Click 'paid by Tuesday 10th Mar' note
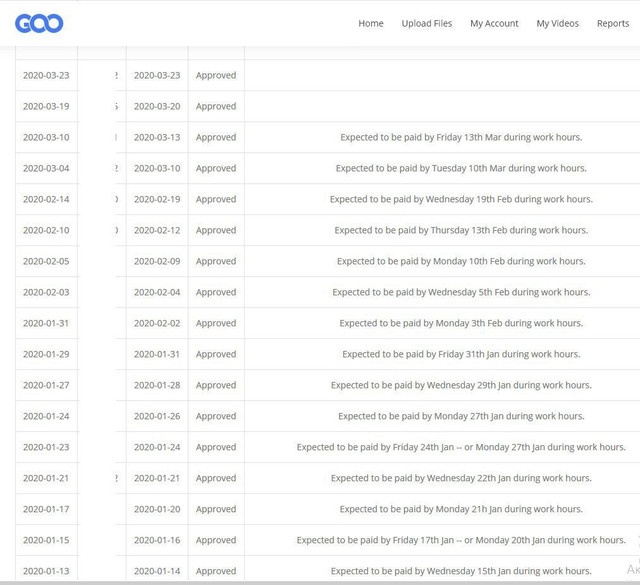 (461, 168)
